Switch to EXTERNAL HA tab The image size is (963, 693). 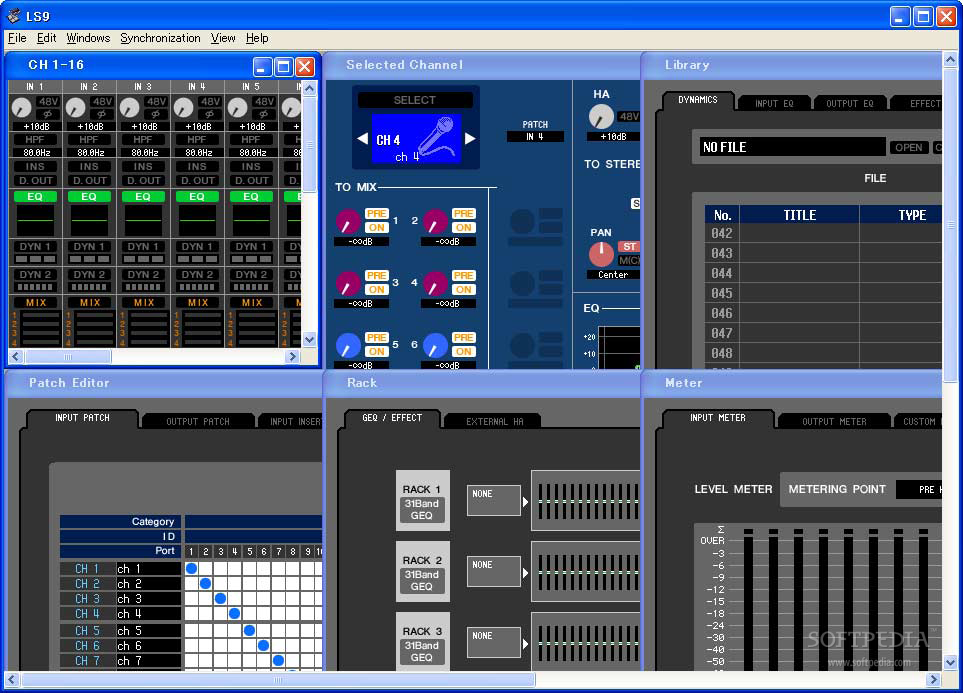[494, 421]
